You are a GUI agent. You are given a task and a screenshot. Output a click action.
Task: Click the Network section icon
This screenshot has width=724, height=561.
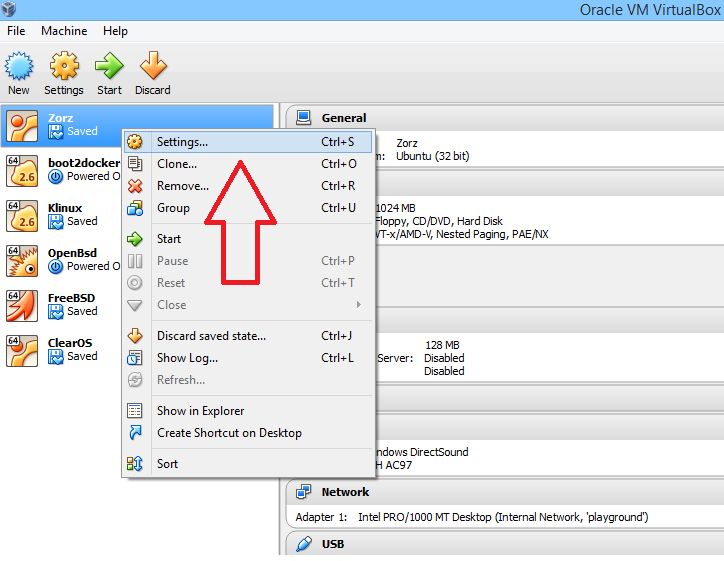[x=303, y=492]
